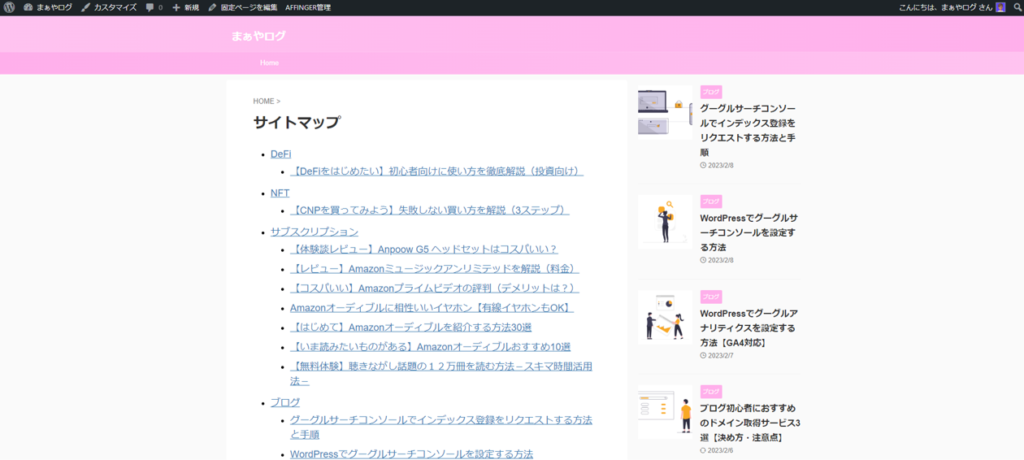The image size is (1024, 460).
Task: Open sitemap link WordPressでグーグルサーチコンソールを設定する方法
Action: [411, 454]
